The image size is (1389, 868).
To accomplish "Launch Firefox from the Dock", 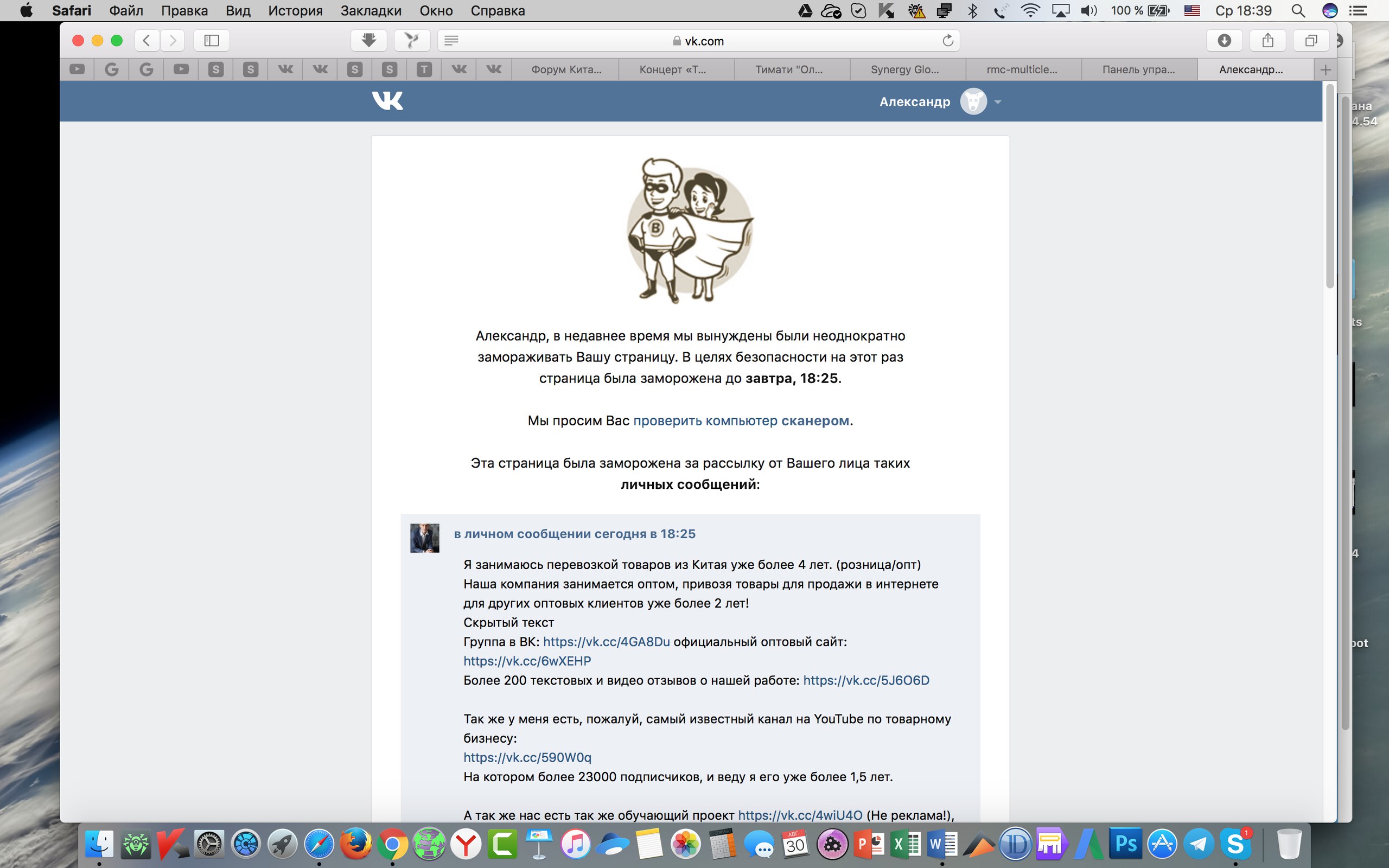I will [x=355, y=844].
